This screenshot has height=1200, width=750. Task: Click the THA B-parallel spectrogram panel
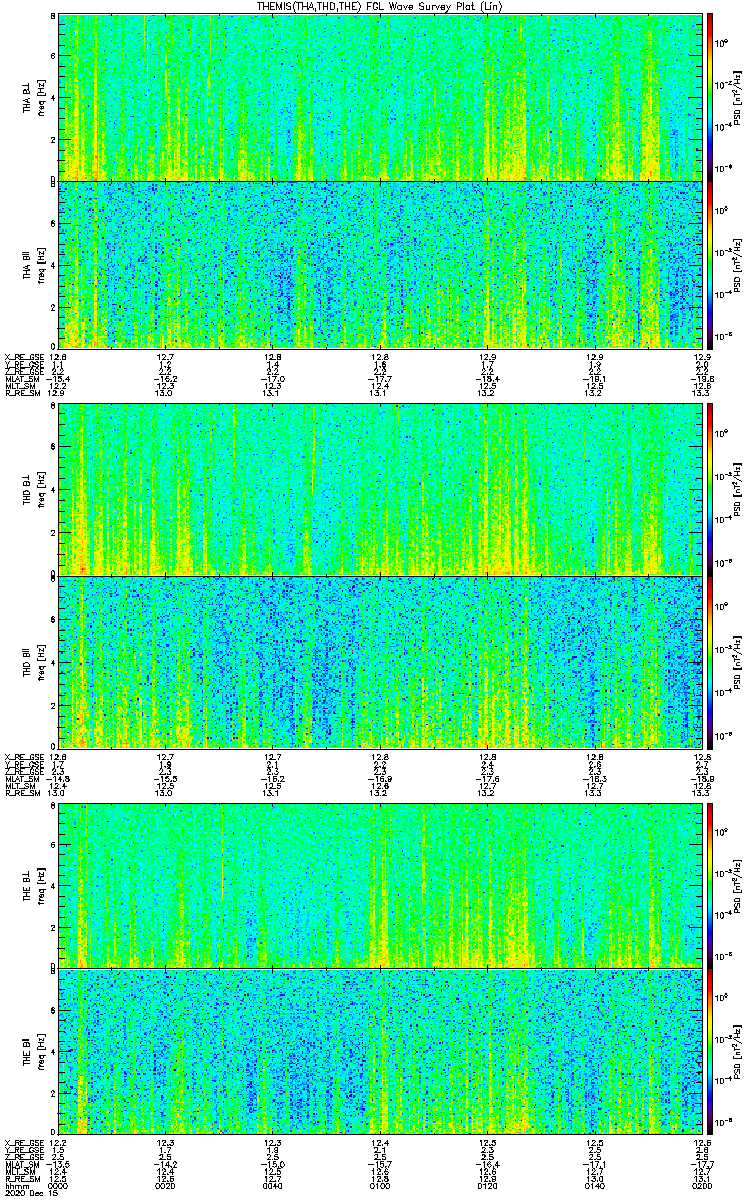(x=380, y=264)
